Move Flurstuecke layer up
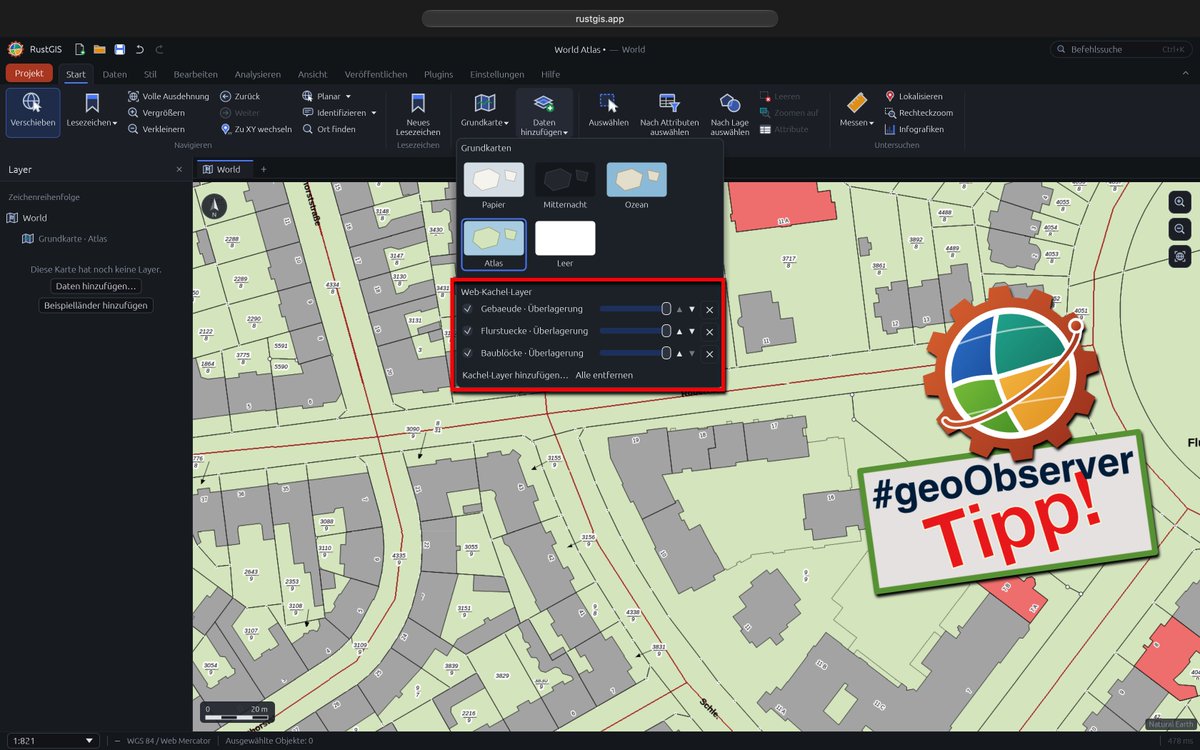The width and height of the screenshot is (1200, 750). pos(679,331)
